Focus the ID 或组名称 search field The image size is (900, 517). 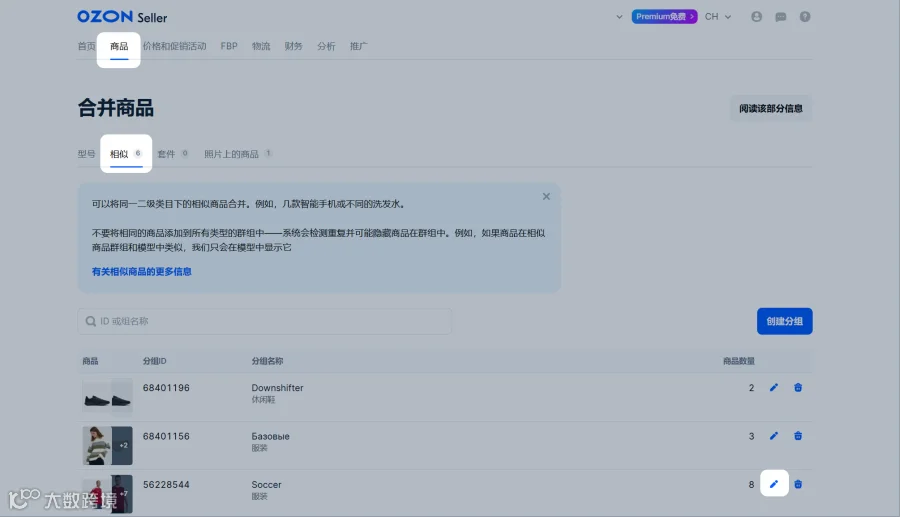tap(265, 321)
